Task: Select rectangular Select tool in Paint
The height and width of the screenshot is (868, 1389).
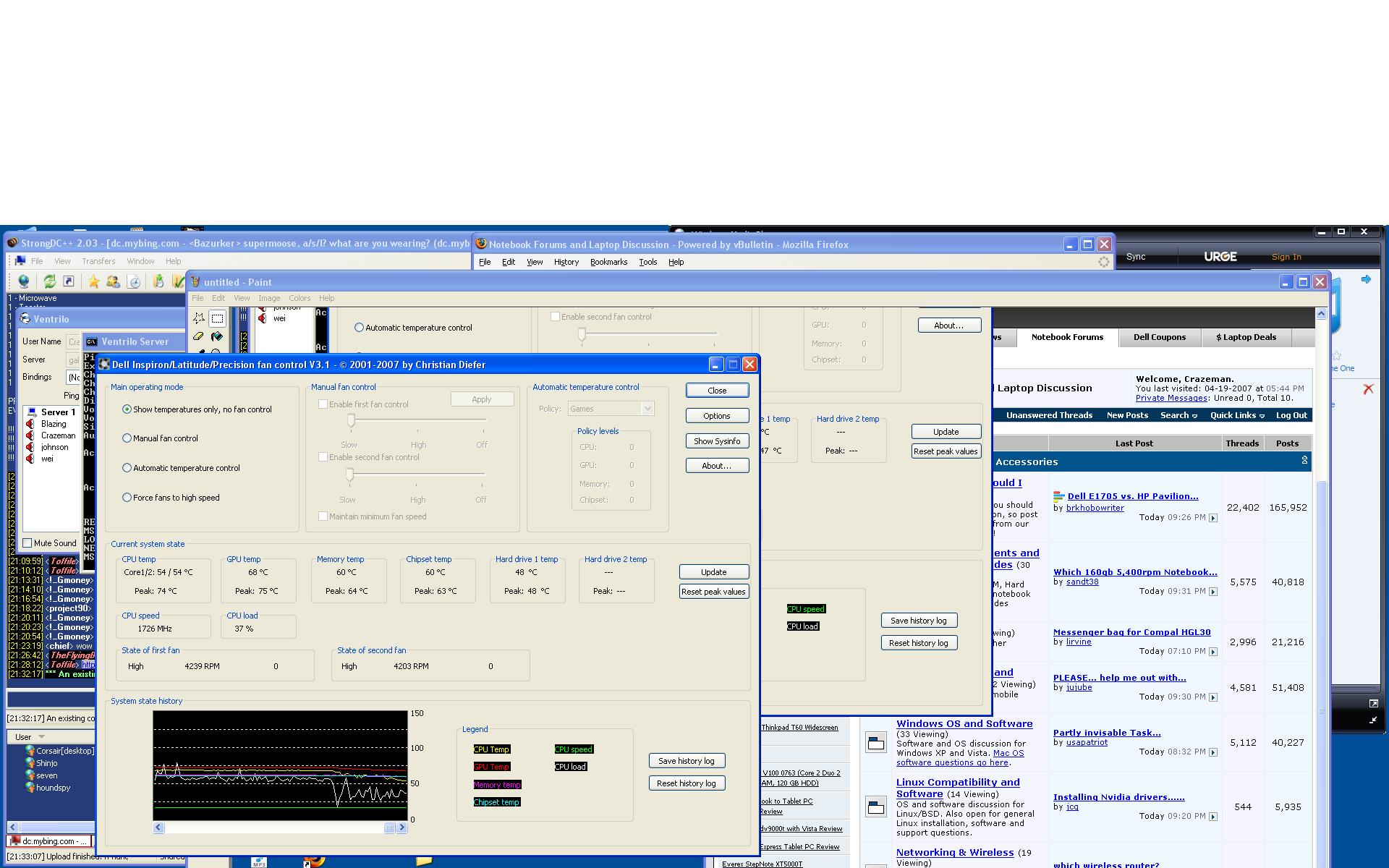Action: click(x=217, y=318)
